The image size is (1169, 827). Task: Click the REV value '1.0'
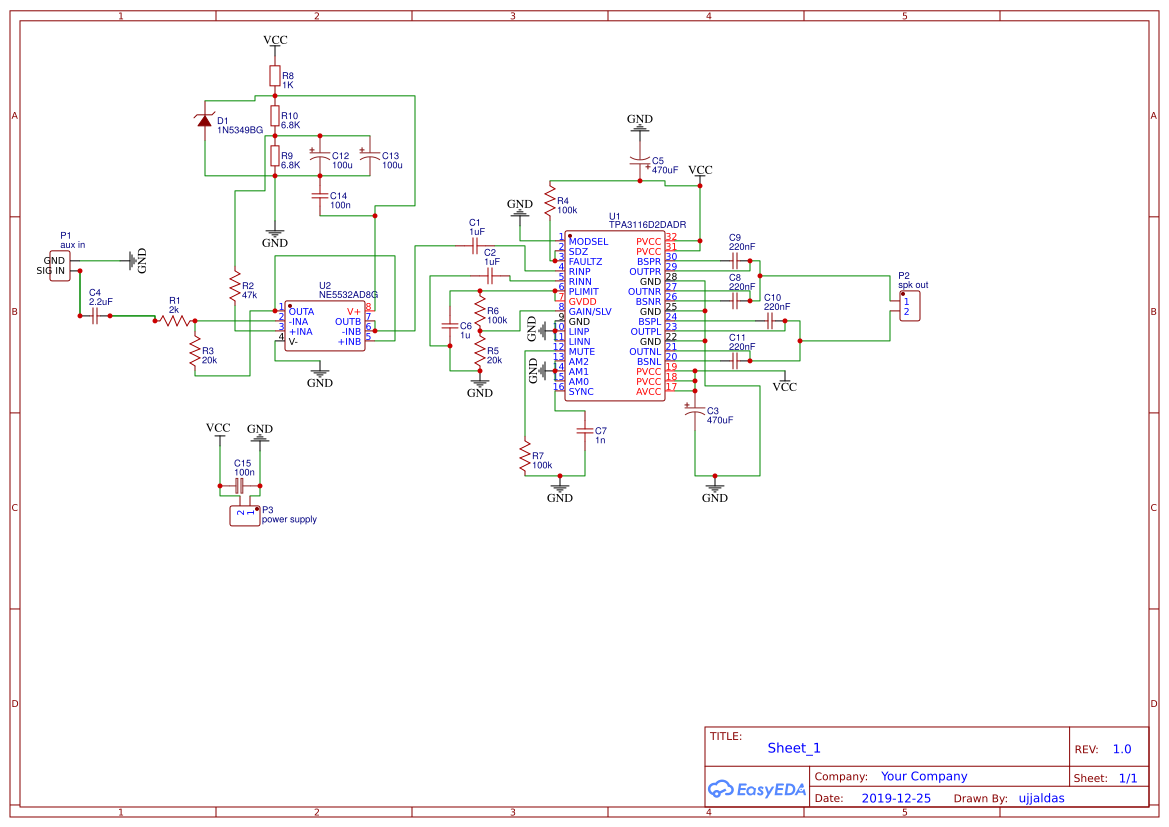(x=1122, y=749)
